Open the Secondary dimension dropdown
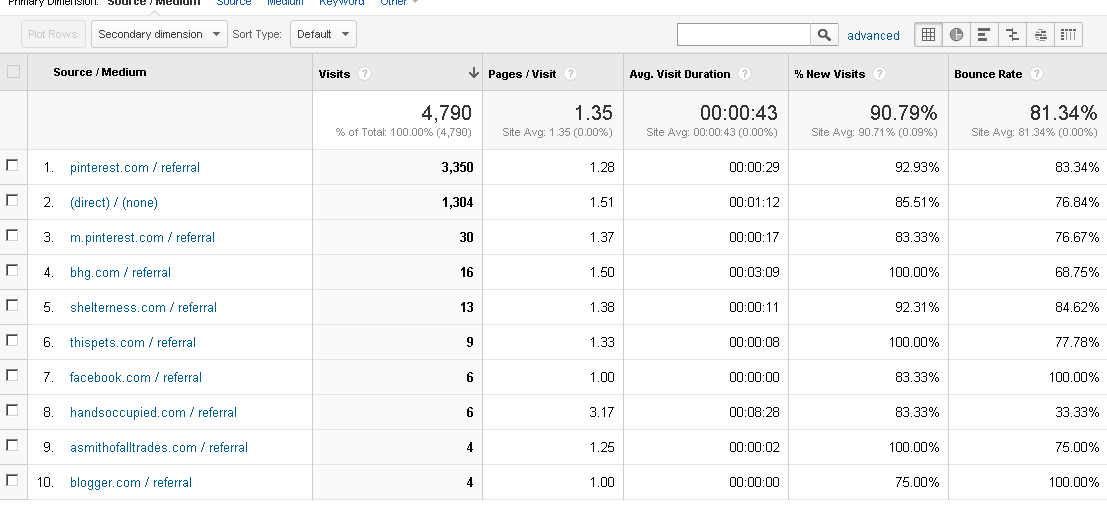 click(x=160, y=35)
